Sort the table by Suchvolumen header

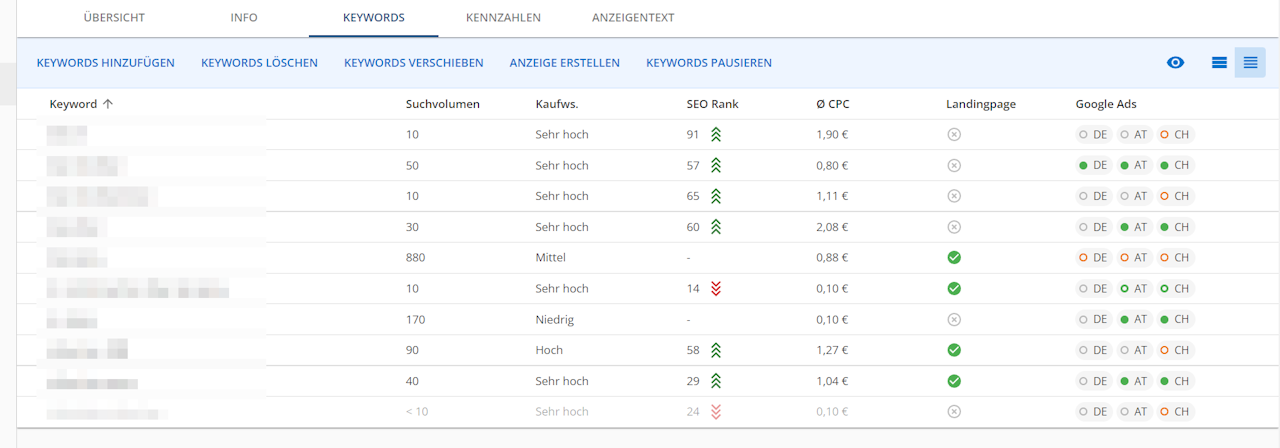coord(442,104)
